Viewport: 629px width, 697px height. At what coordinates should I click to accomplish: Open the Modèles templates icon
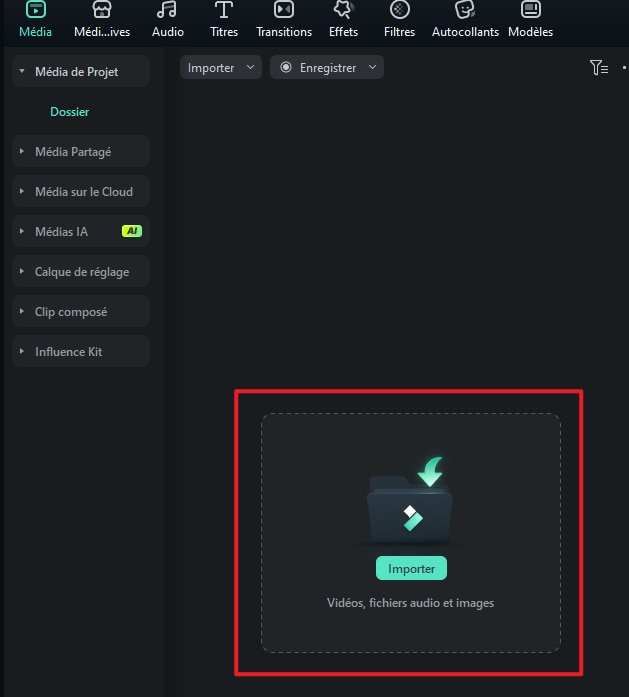[530, 9]
